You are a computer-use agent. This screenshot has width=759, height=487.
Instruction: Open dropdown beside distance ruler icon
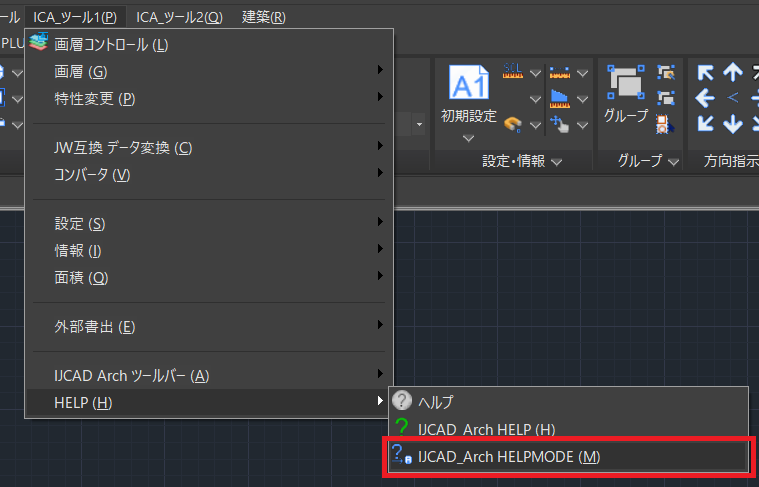(x=583, y=74)
